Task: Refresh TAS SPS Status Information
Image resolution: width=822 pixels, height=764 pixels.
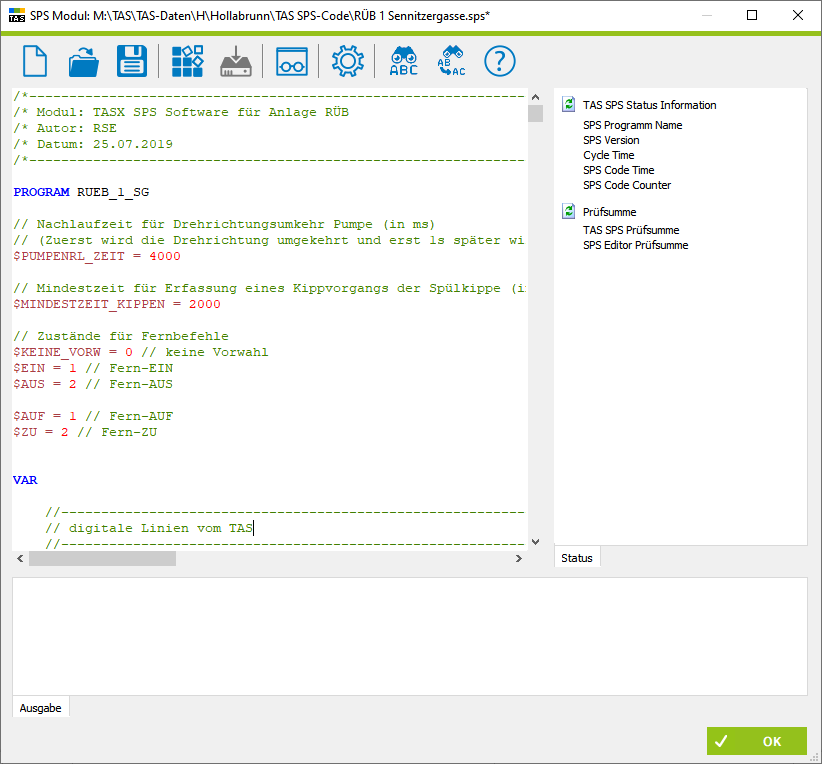Action: pos(569,104)
